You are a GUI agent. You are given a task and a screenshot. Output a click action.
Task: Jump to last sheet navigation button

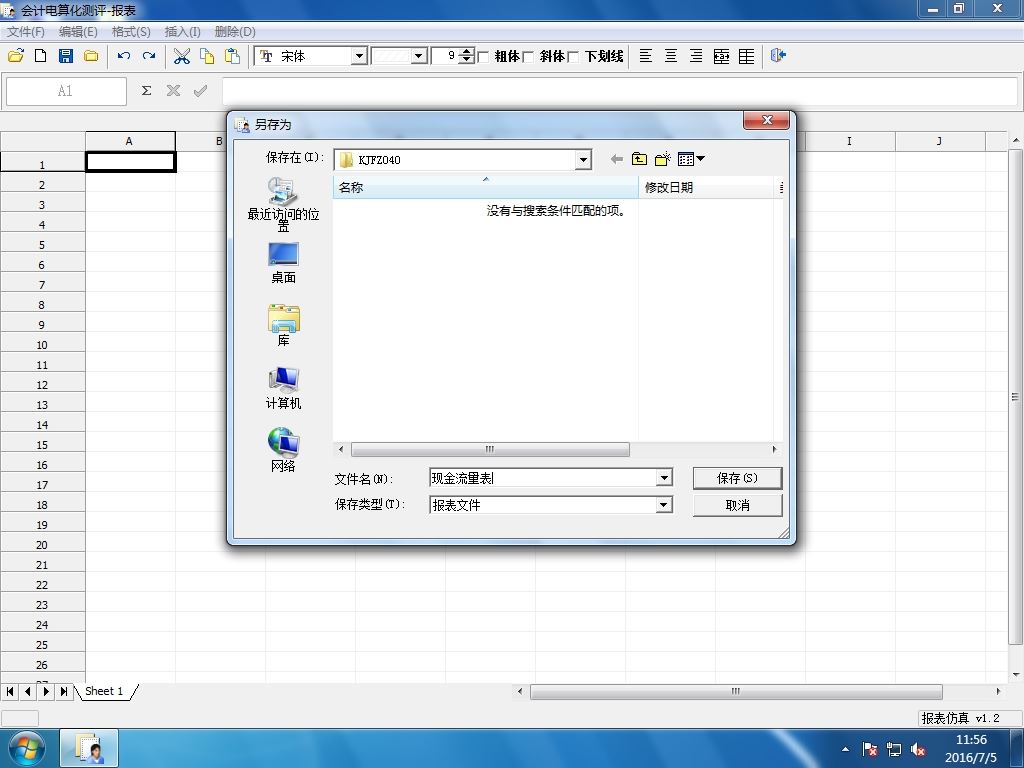pos(64,691)
